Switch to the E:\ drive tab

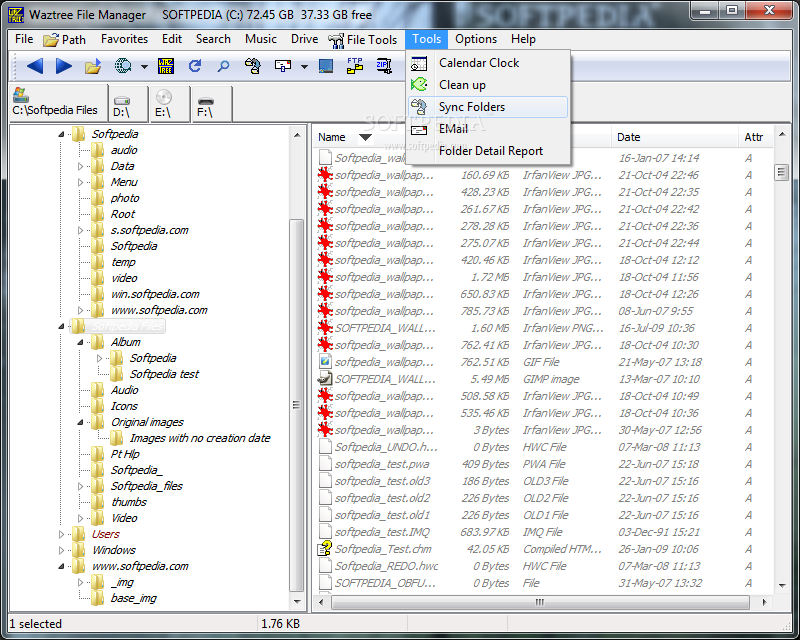tap(170, 104)
